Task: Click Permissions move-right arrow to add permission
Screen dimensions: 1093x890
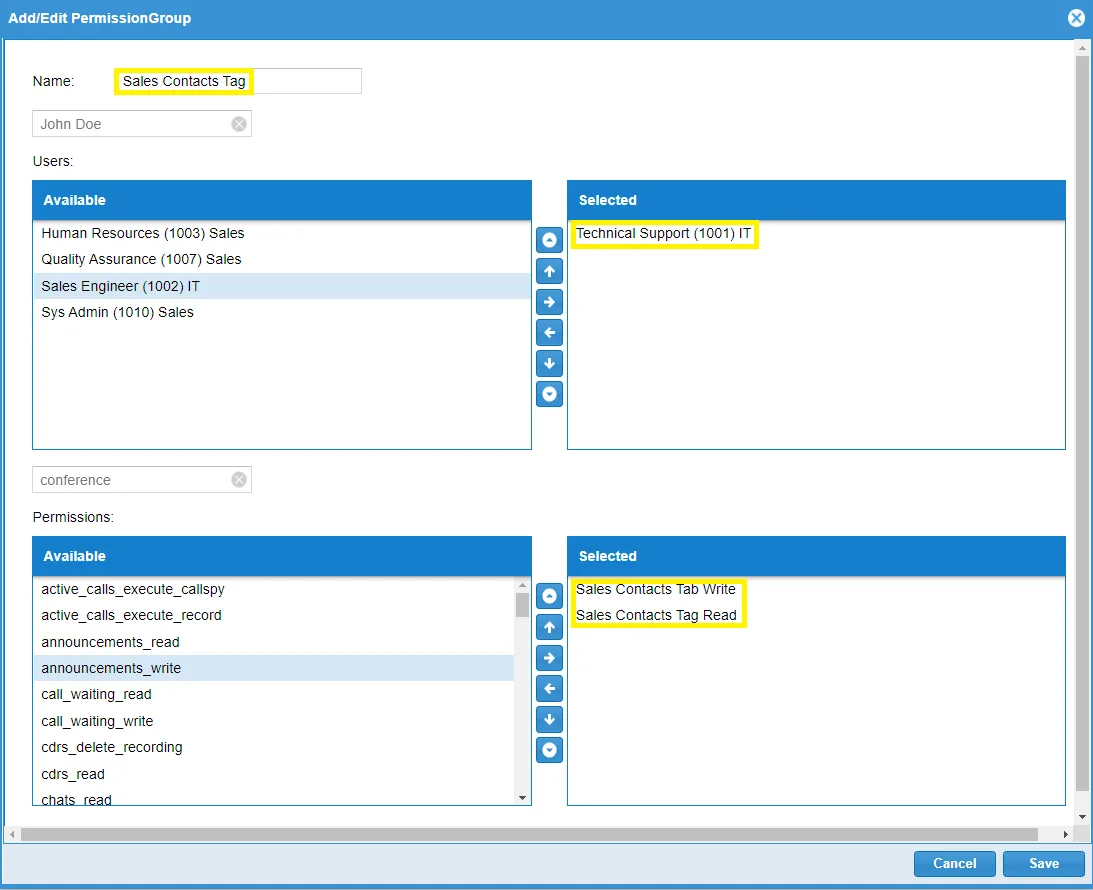Action: point(549,658)
